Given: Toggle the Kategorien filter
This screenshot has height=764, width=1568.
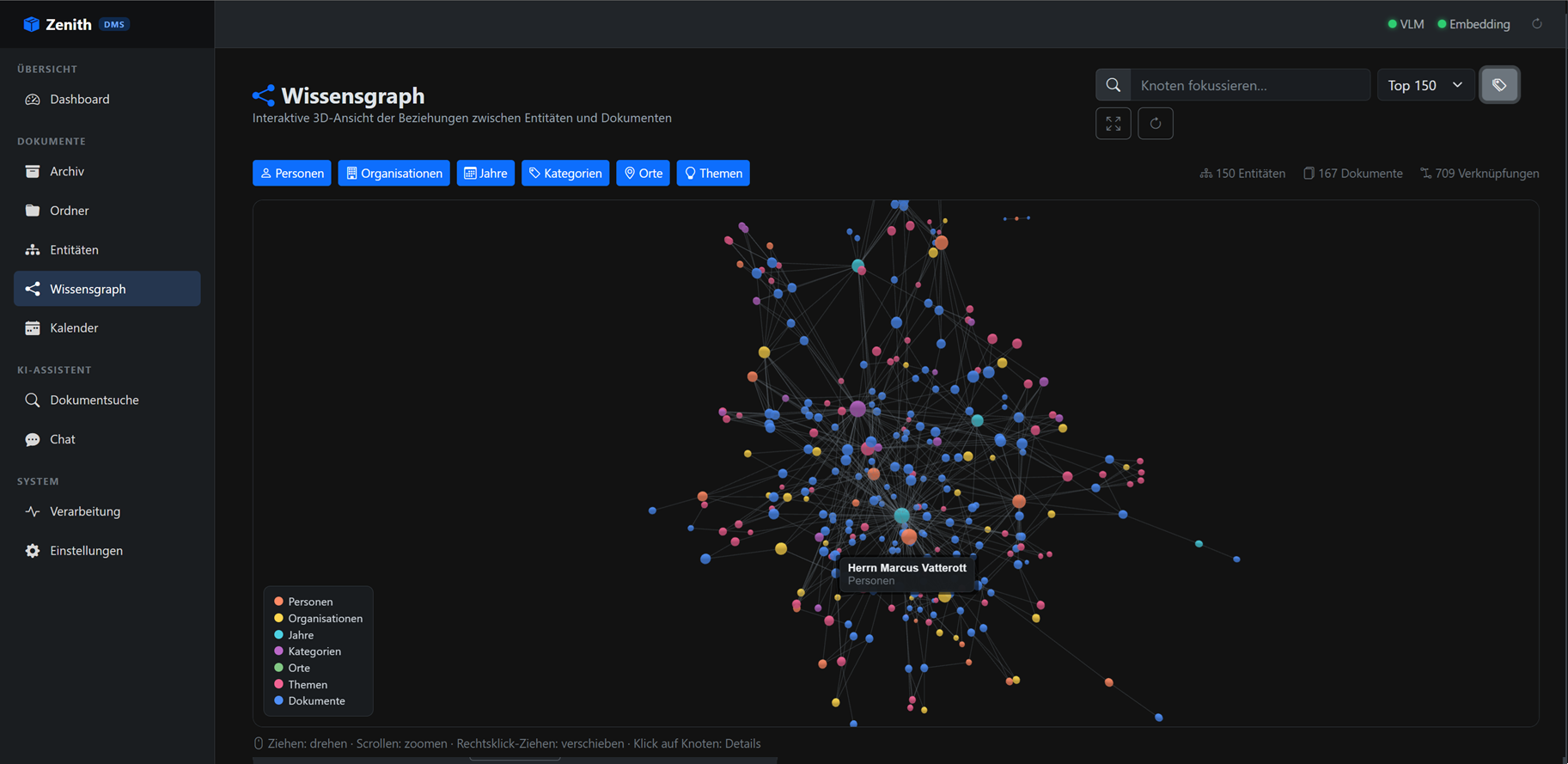Looking at the screenshot, I should (x=565, y=174).
